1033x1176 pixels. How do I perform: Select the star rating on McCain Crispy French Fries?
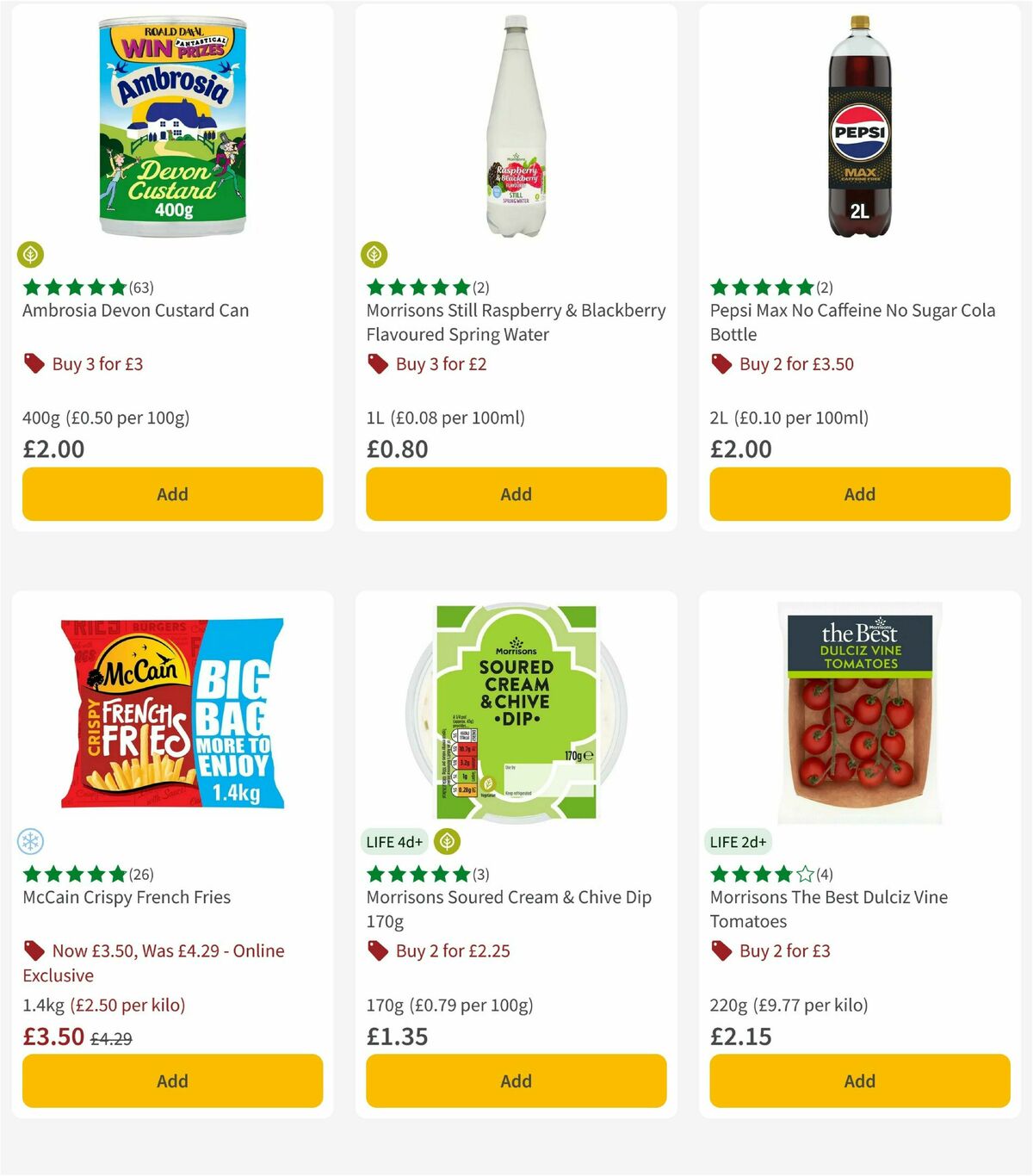pyautogui.click(x=71, y=871)
